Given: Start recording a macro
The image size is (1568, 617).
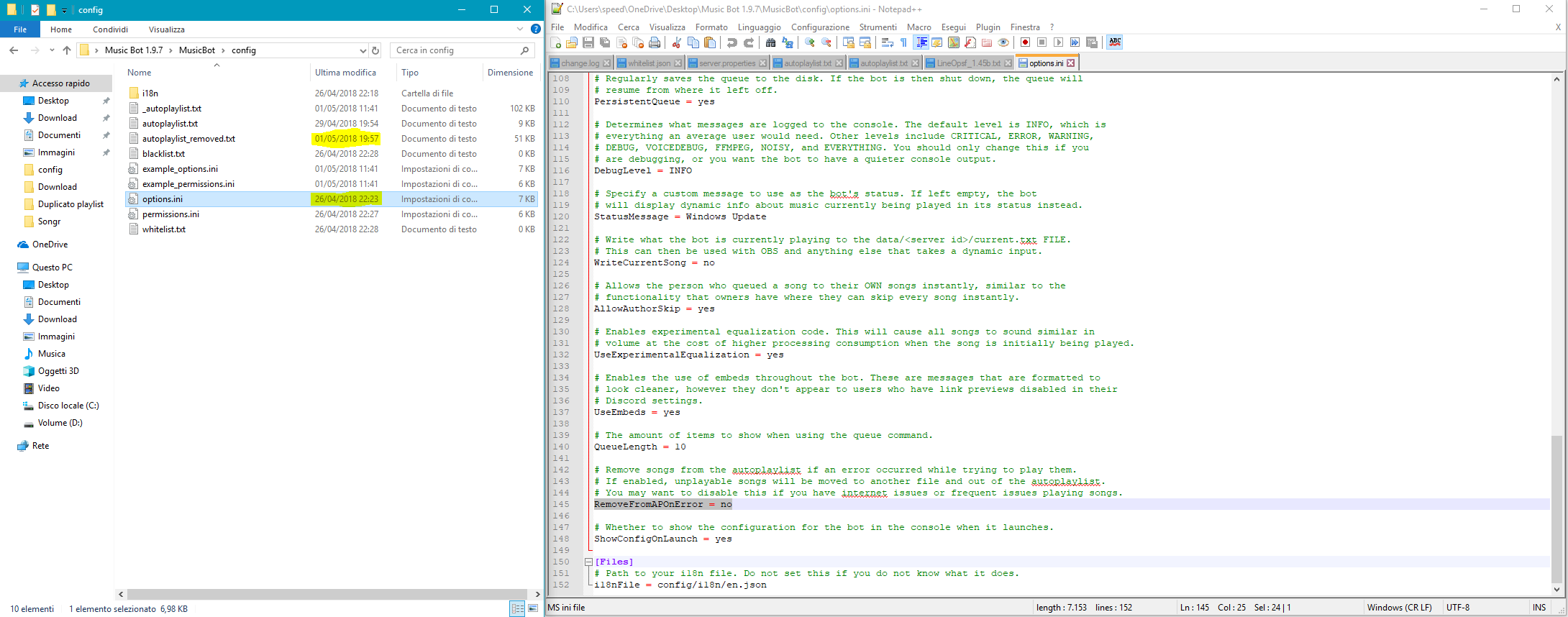Looking at the screenshot, I should (1025, 42).
